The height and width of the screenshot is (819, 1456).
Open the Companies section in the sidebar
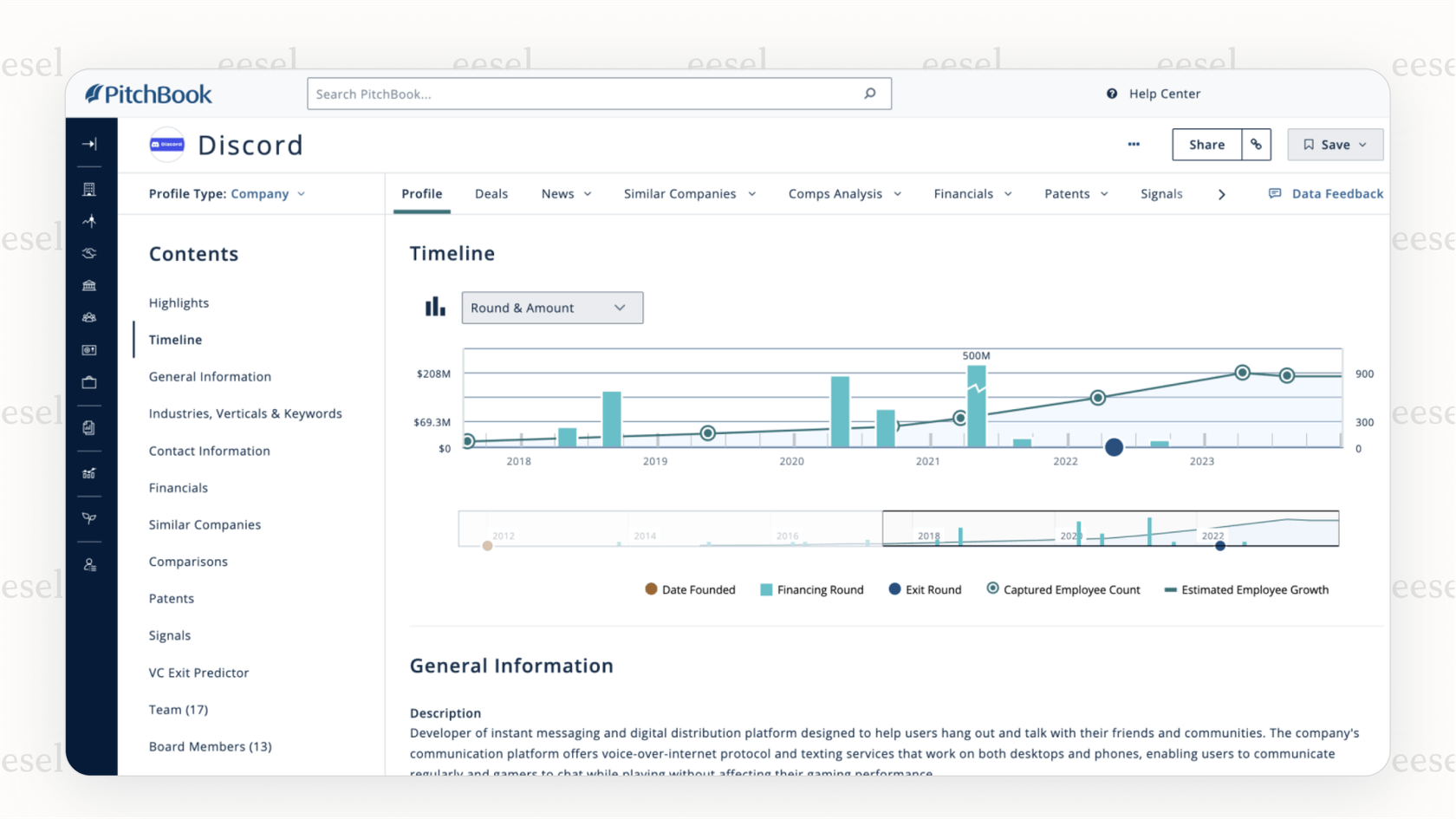(x=89, y=189)
